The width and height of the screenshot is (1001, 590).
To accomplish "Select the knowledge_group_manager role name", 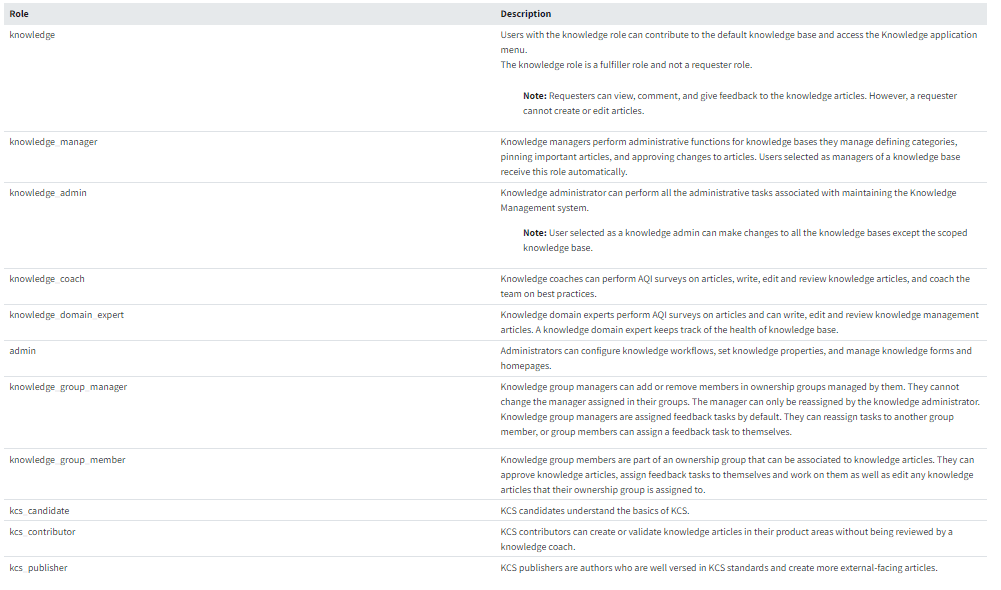I will pyautogui.click(x=68, y=387).
